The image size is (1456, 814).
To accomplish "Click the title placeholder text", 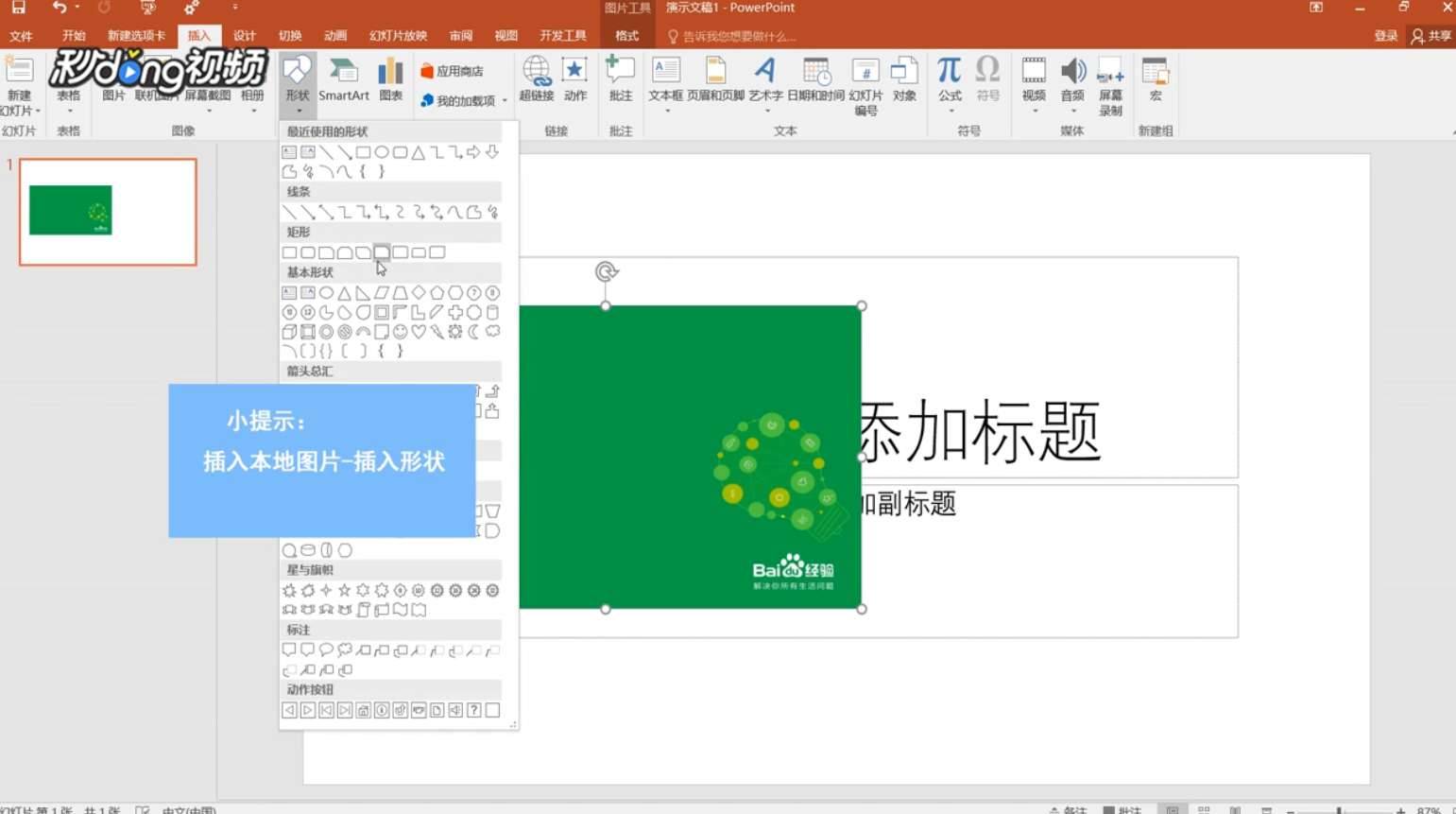I will [x=981, y=431].
